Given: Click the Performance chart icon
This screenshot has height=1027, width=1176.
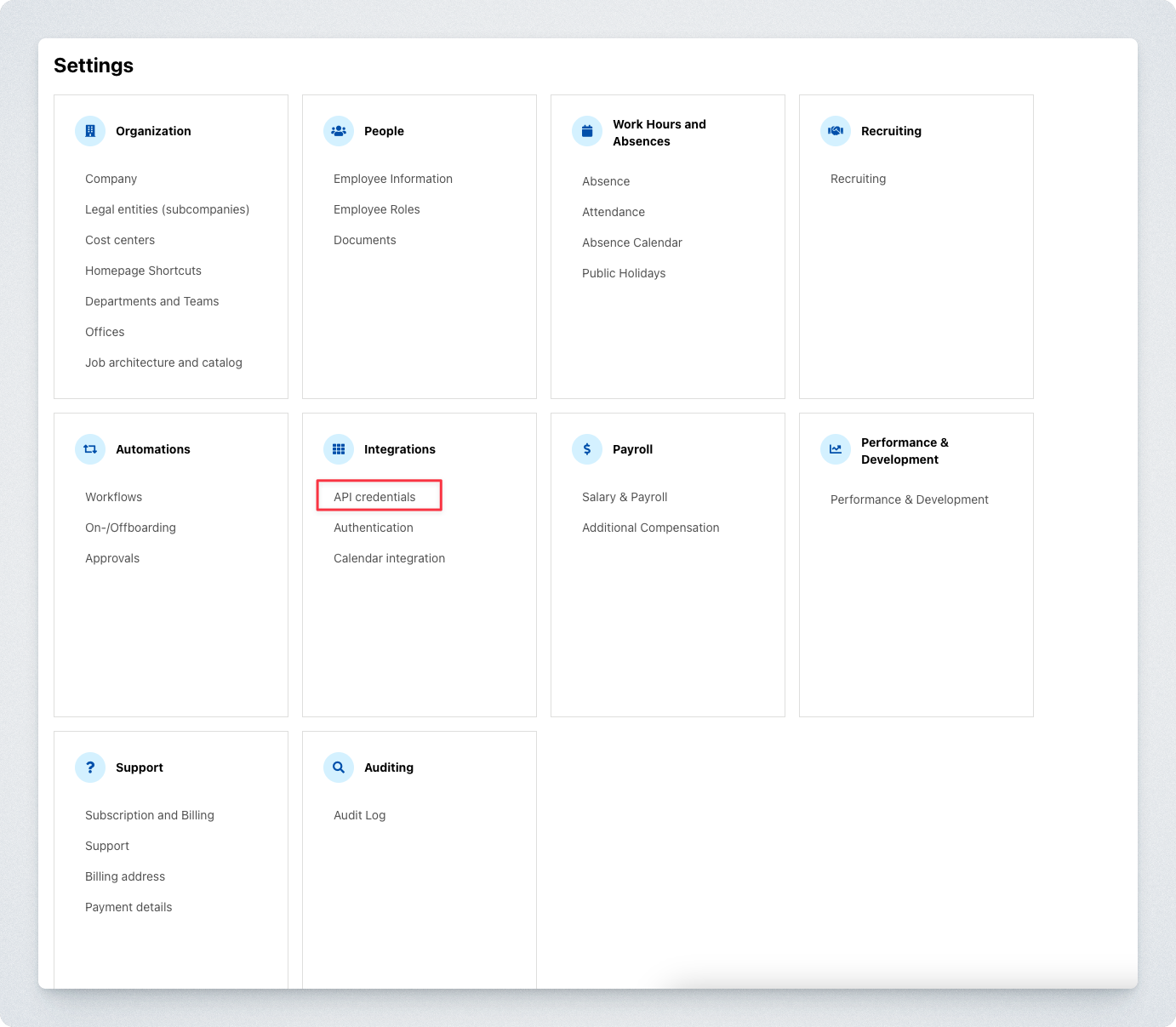Looking at the screenshot, I should coord(836,449).
